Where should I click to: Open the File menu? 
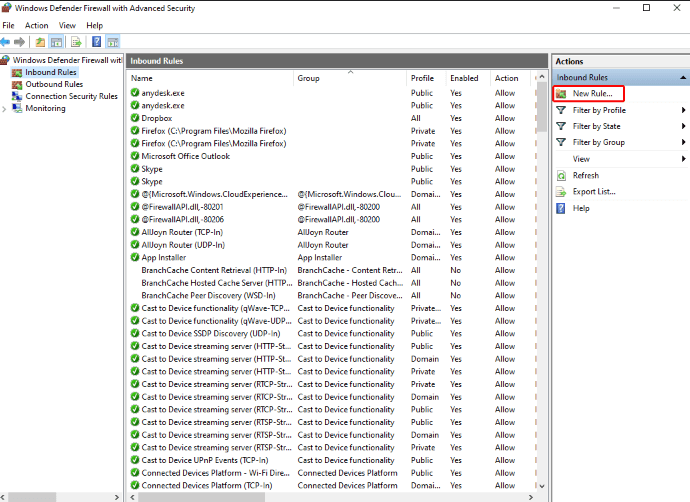(x=8, y=26)
